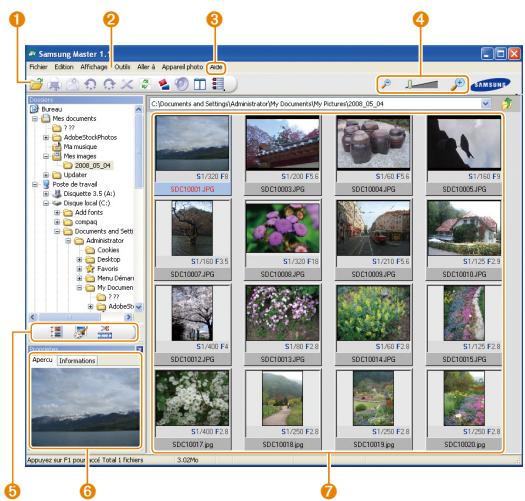Click the scissors cut icon in toolbar
Image resolution: width=525 pixels, height=501 pixels.
(127, 84)
